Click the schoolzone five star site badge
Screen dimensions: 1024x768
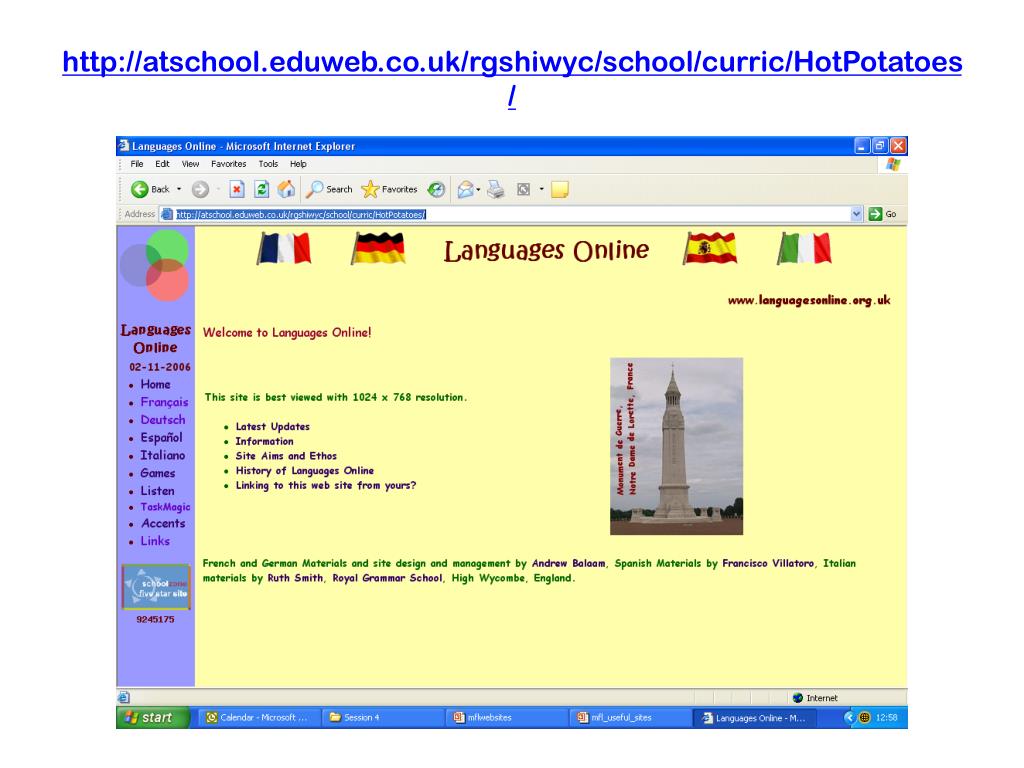click(156, 586)
